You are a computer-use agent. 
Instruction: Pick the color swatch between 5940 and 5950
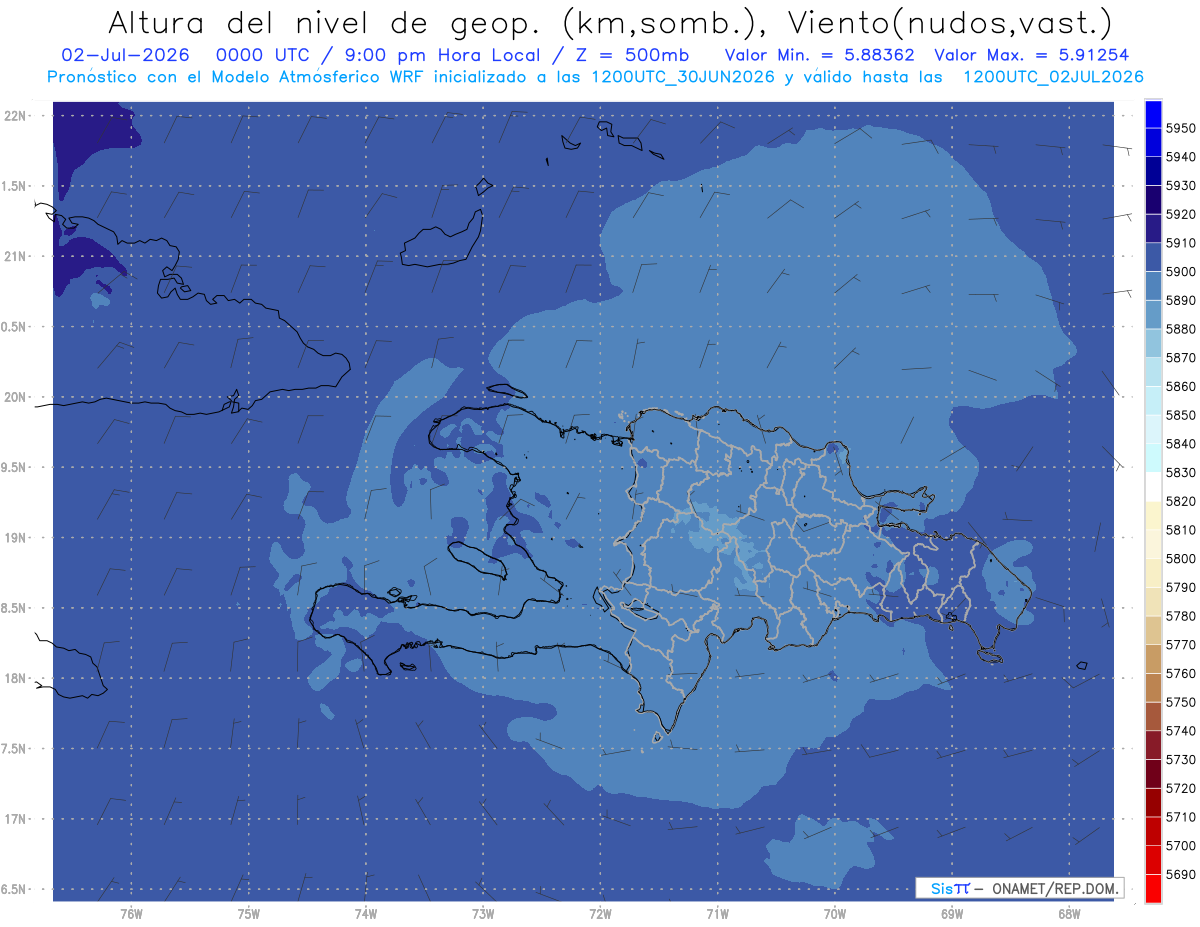pos(1153,142)
